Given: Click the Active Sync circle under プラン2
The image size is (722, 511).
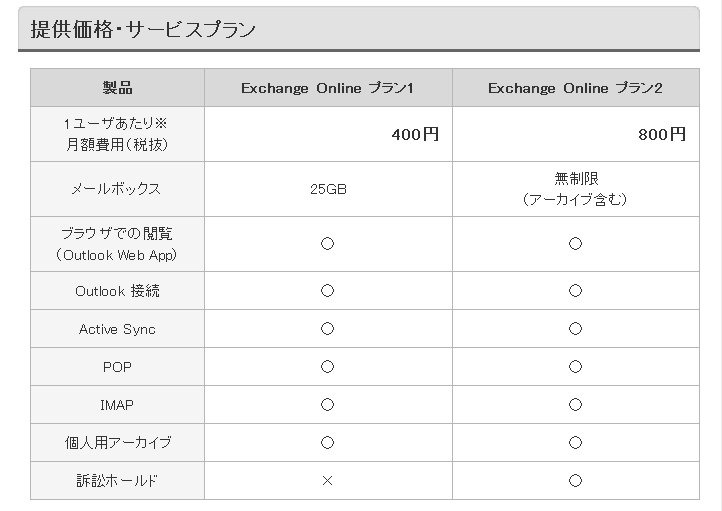Looking at the screenshot, I should 575,329.
